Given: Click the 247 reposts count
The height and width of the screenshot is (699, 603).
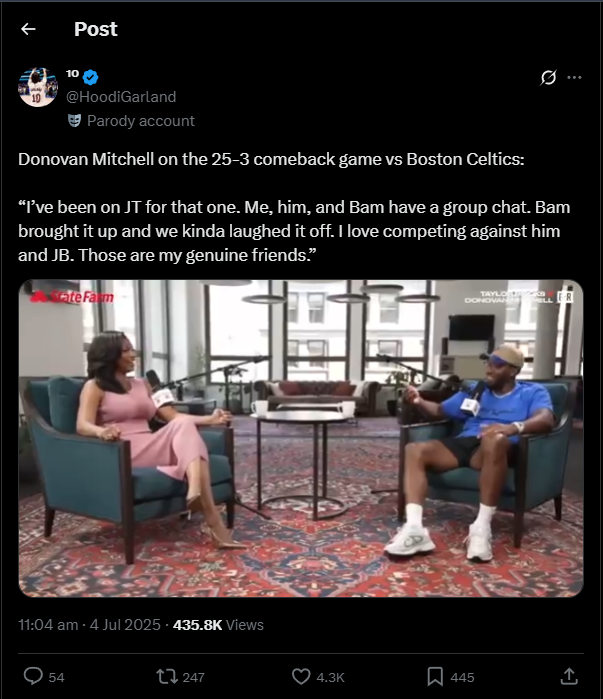Looking at the screenshot, I should coord(193,678).
